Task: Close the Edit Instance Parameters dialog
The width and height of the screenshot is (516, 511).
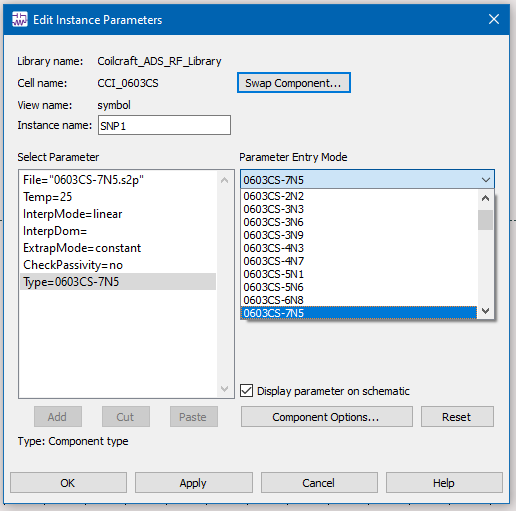Action: tap(494, 19)
